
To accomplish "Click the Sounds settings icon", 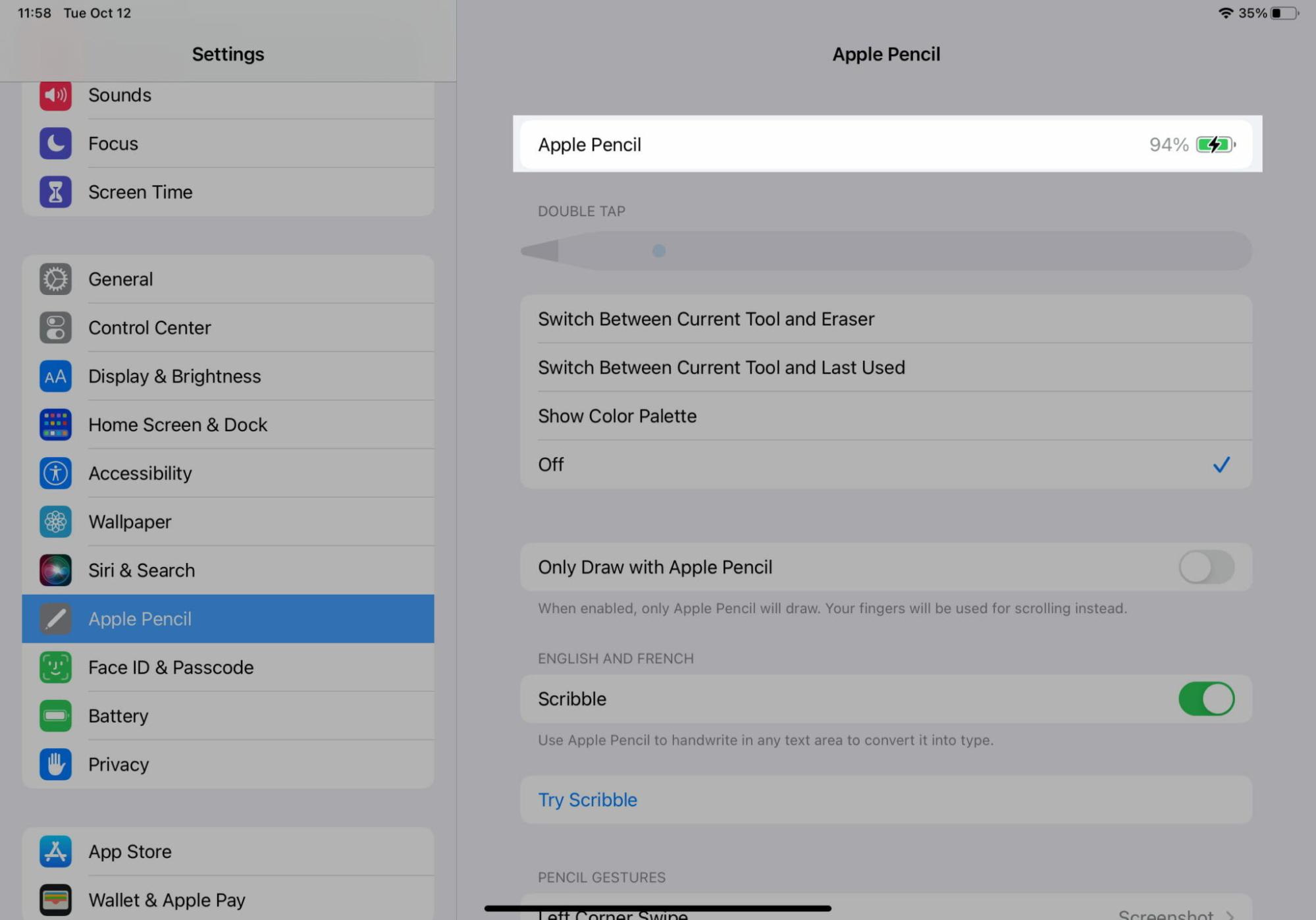I will tap(54, 94).
